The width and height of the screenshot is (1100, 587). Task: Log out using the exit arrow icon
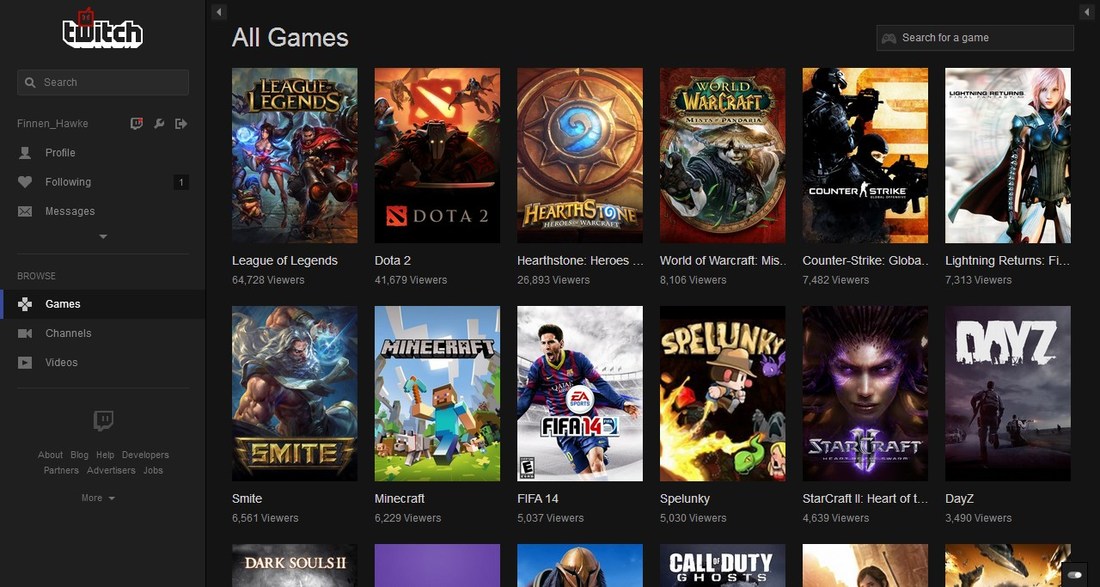[181, 123]
